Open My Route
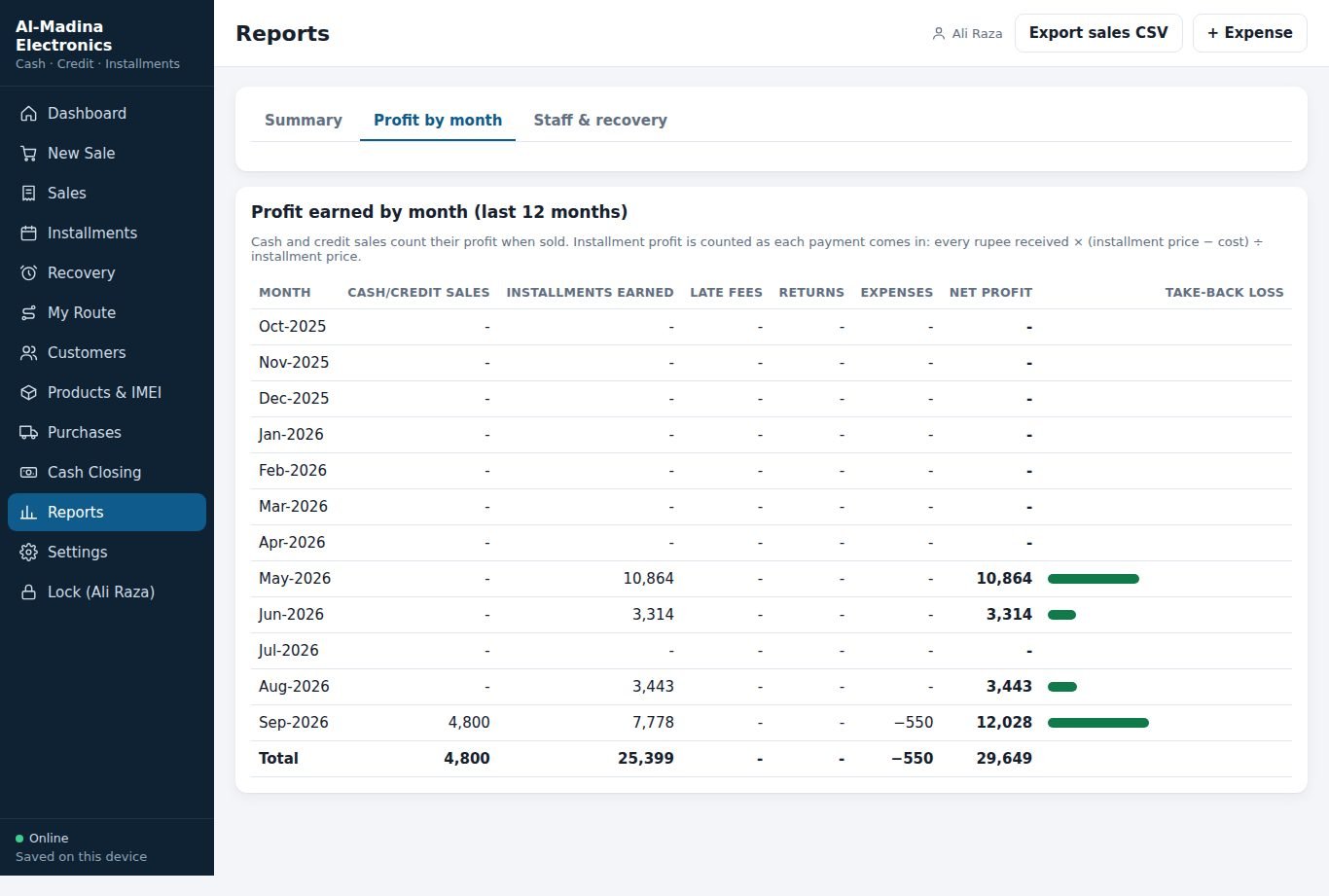Viewport: 1329px width, 896px height. pyautogui.click(x=107, y=312)
